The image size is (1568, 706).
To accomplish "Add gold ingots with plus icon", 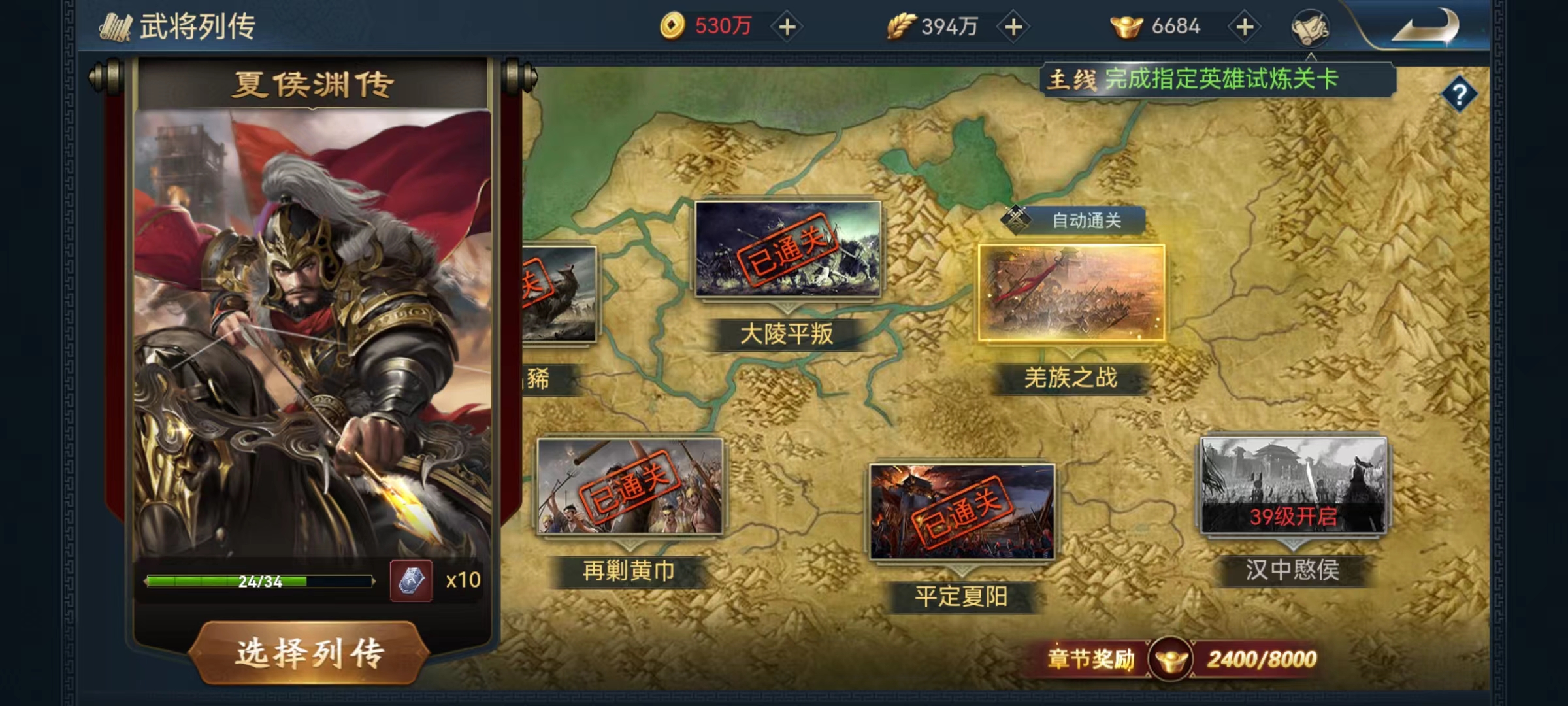I will click(1245, 27).
